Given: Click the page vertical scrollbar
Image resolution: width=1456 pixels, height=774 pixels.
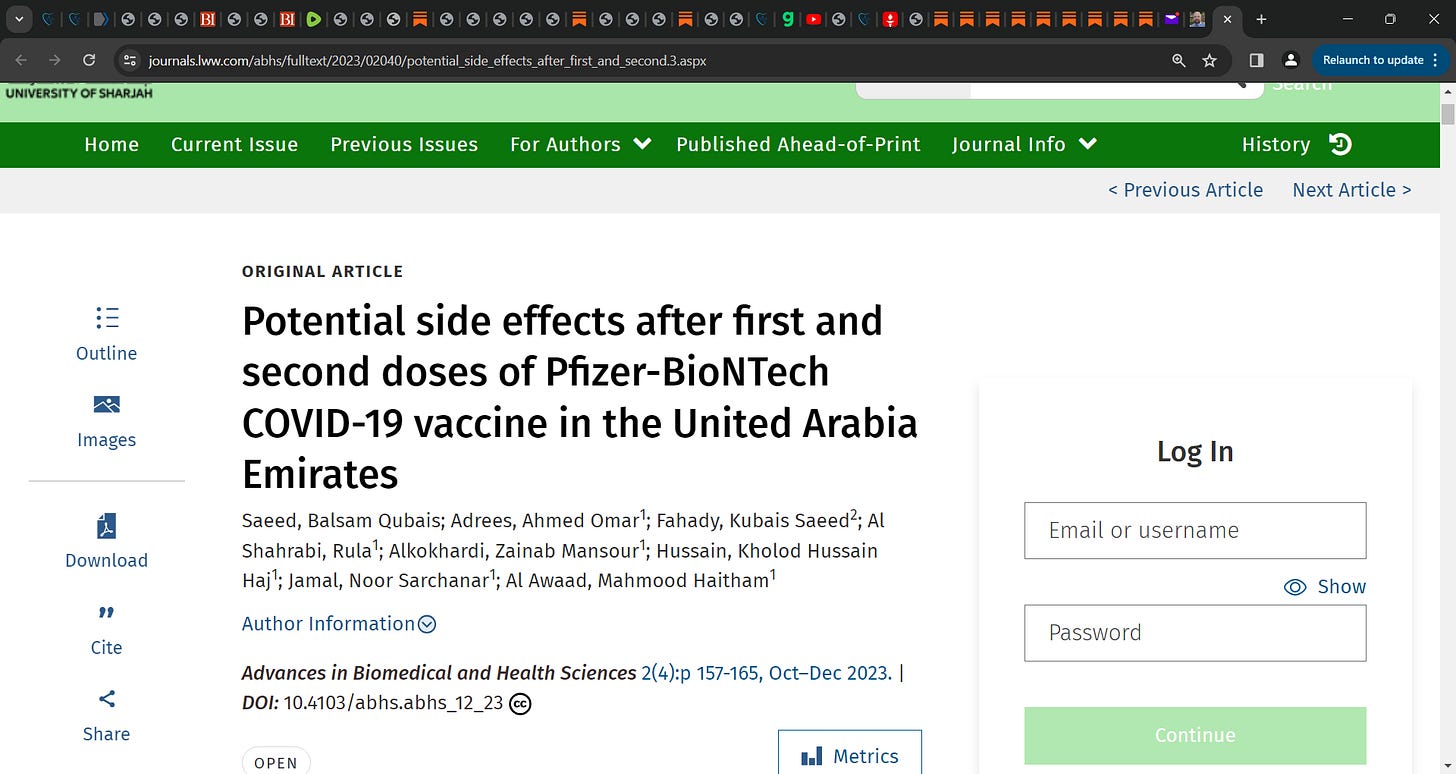Looking at the screenshot, I should (x=1447, y=430).
